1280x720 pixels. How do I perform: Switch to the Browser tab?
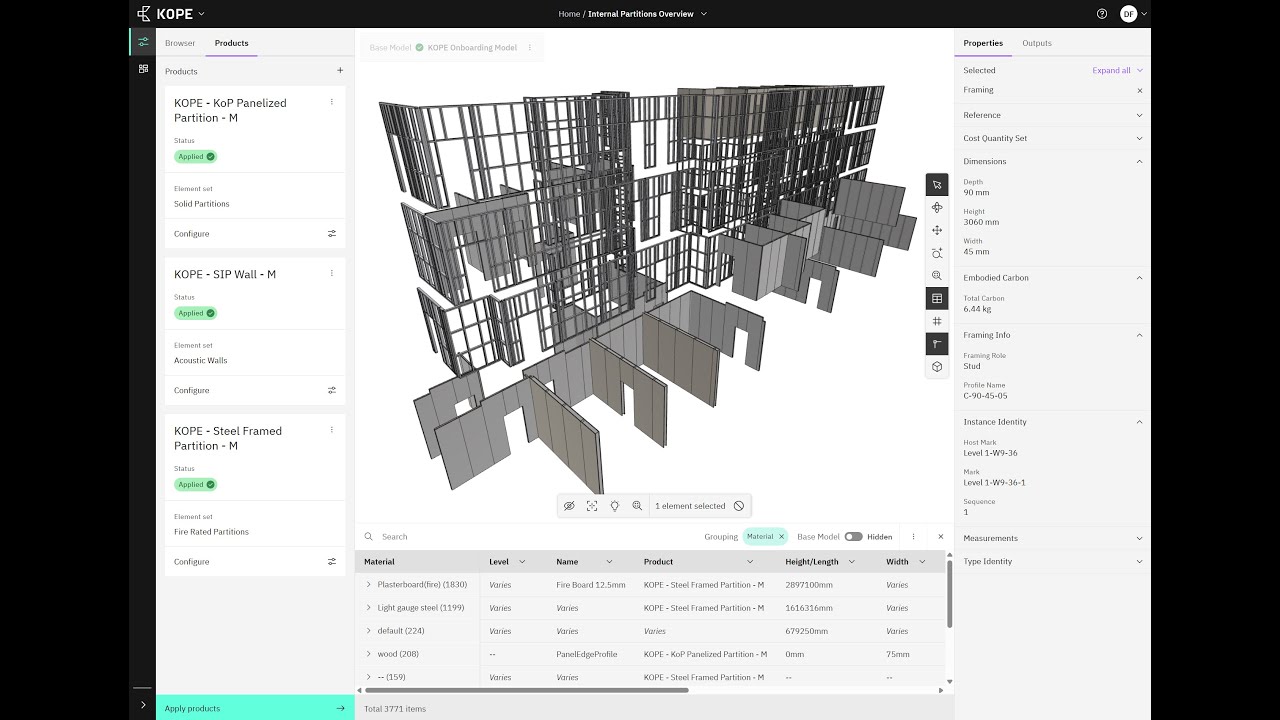[180, 43]
